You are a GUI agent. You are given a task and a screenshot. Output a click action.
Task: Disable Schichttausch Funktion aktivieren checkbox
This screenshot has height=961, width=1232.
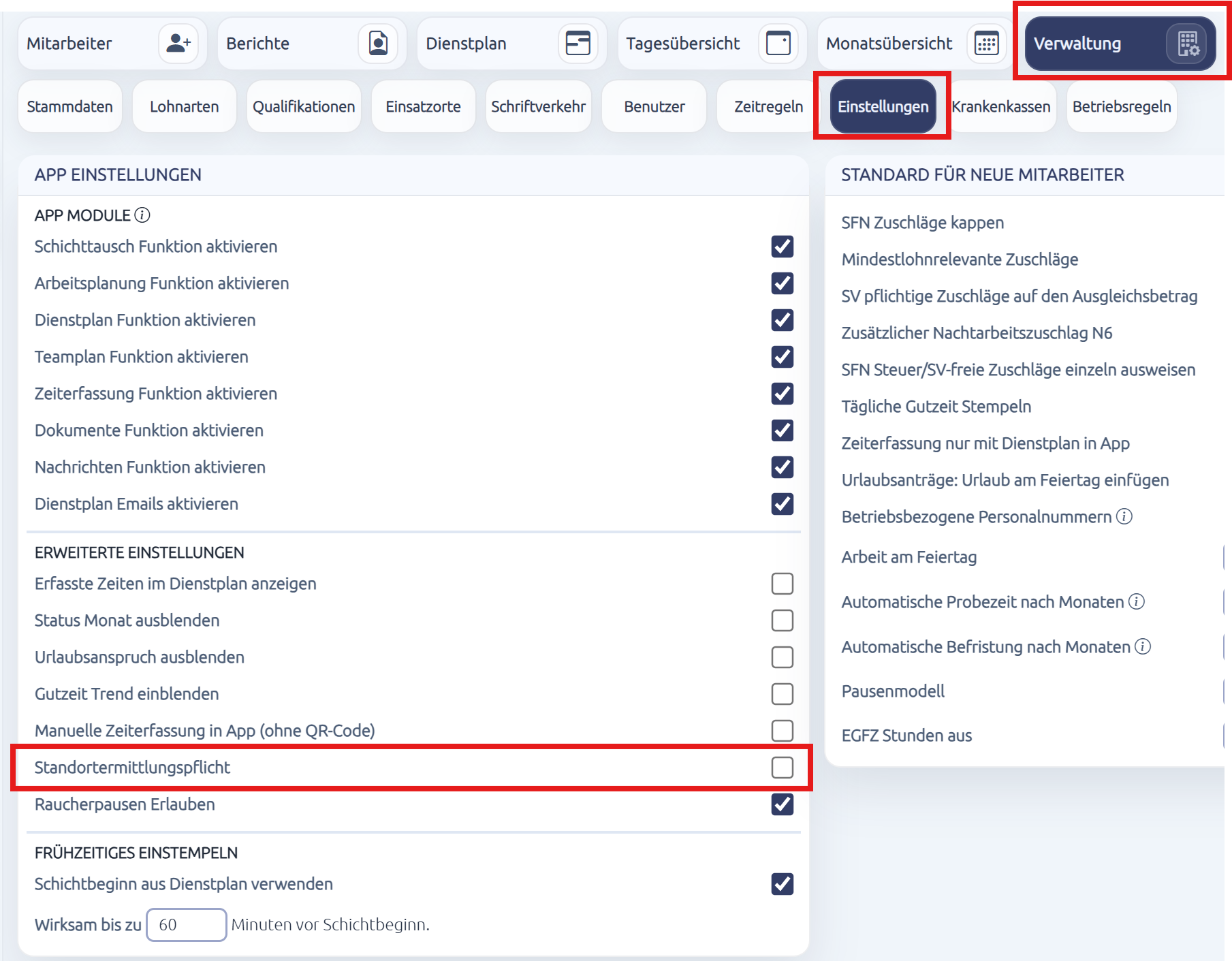coord(783,247)
